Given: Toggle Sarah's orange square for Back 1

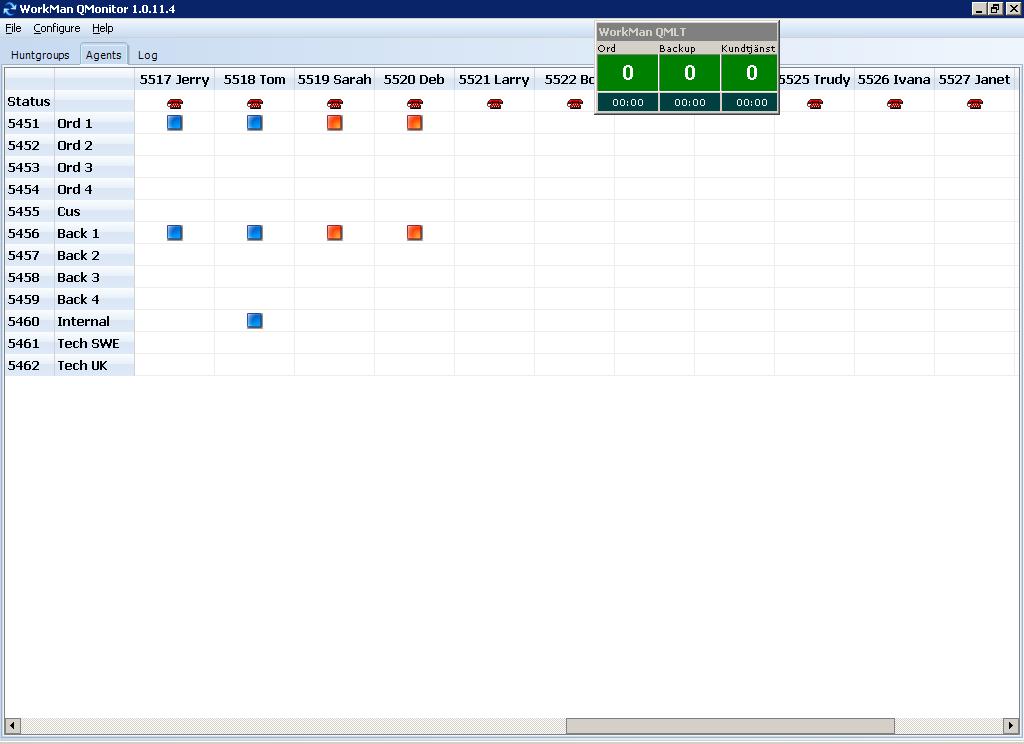Looking at the screenshot, I should 335,233.
